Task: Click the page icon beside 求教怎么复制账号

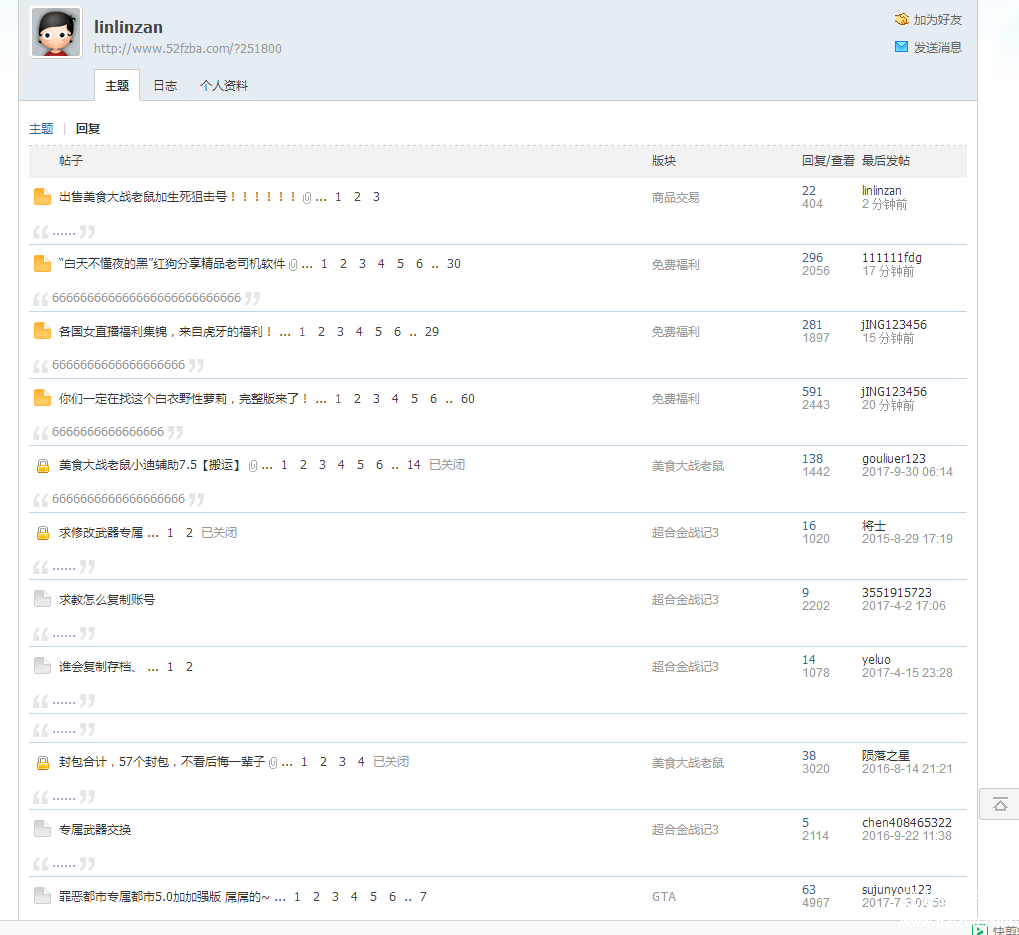Action: 42,599
